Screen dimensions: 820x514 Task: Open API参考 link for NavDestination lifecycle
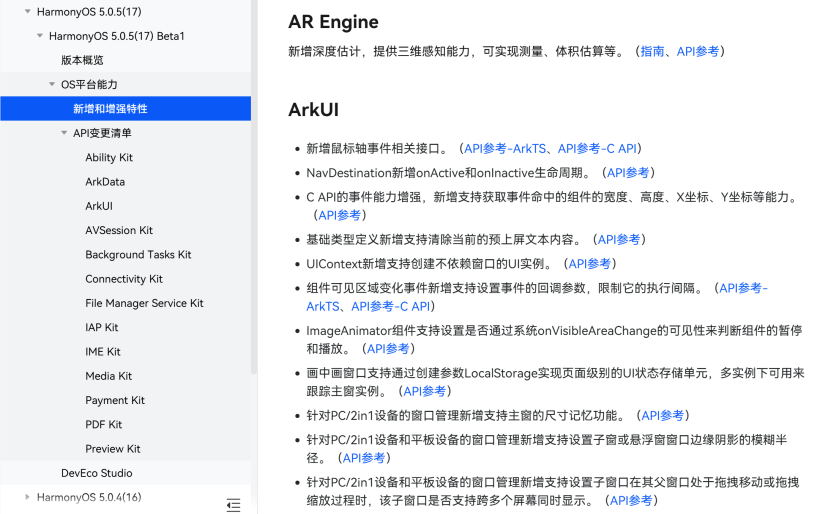(628, 173)
